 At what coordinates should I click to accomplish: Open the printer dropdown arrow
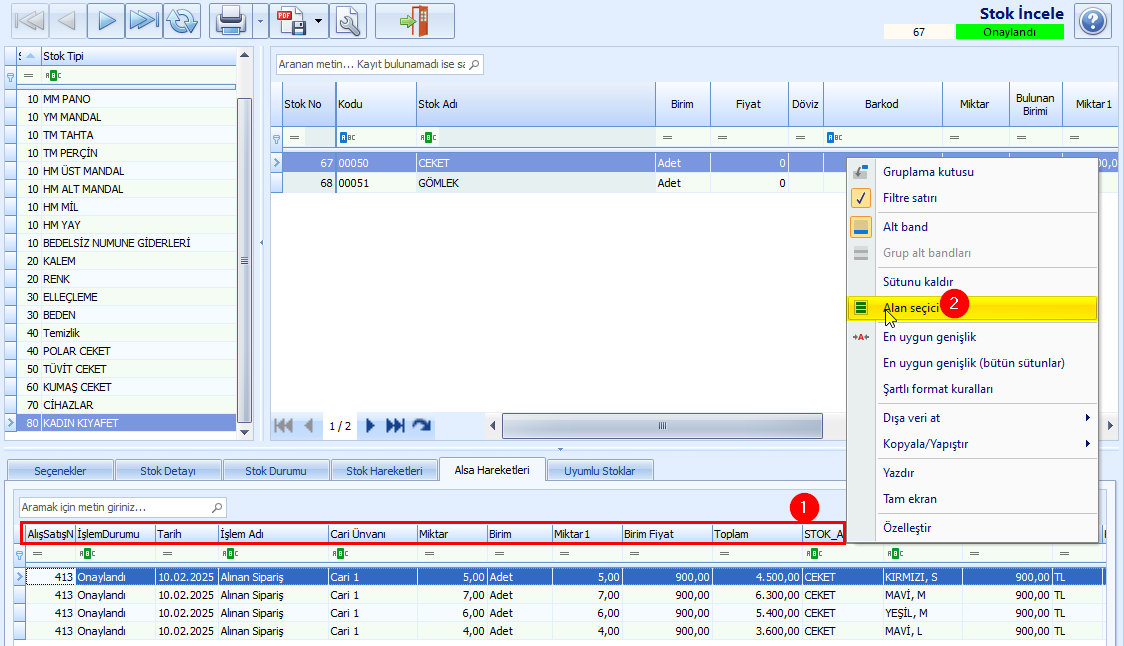(x=260, y=21)
